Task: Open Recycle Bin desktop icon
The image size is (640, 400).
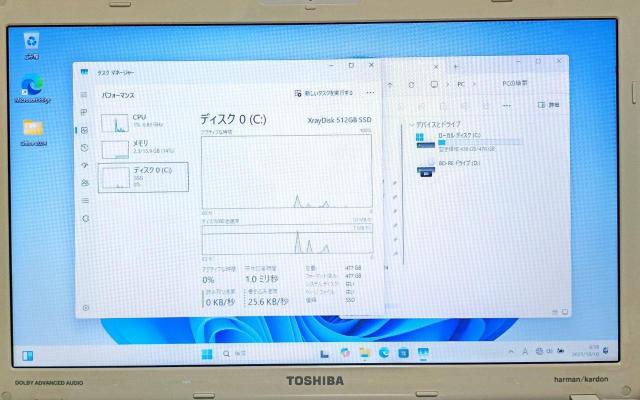Action: coord(31,46)
